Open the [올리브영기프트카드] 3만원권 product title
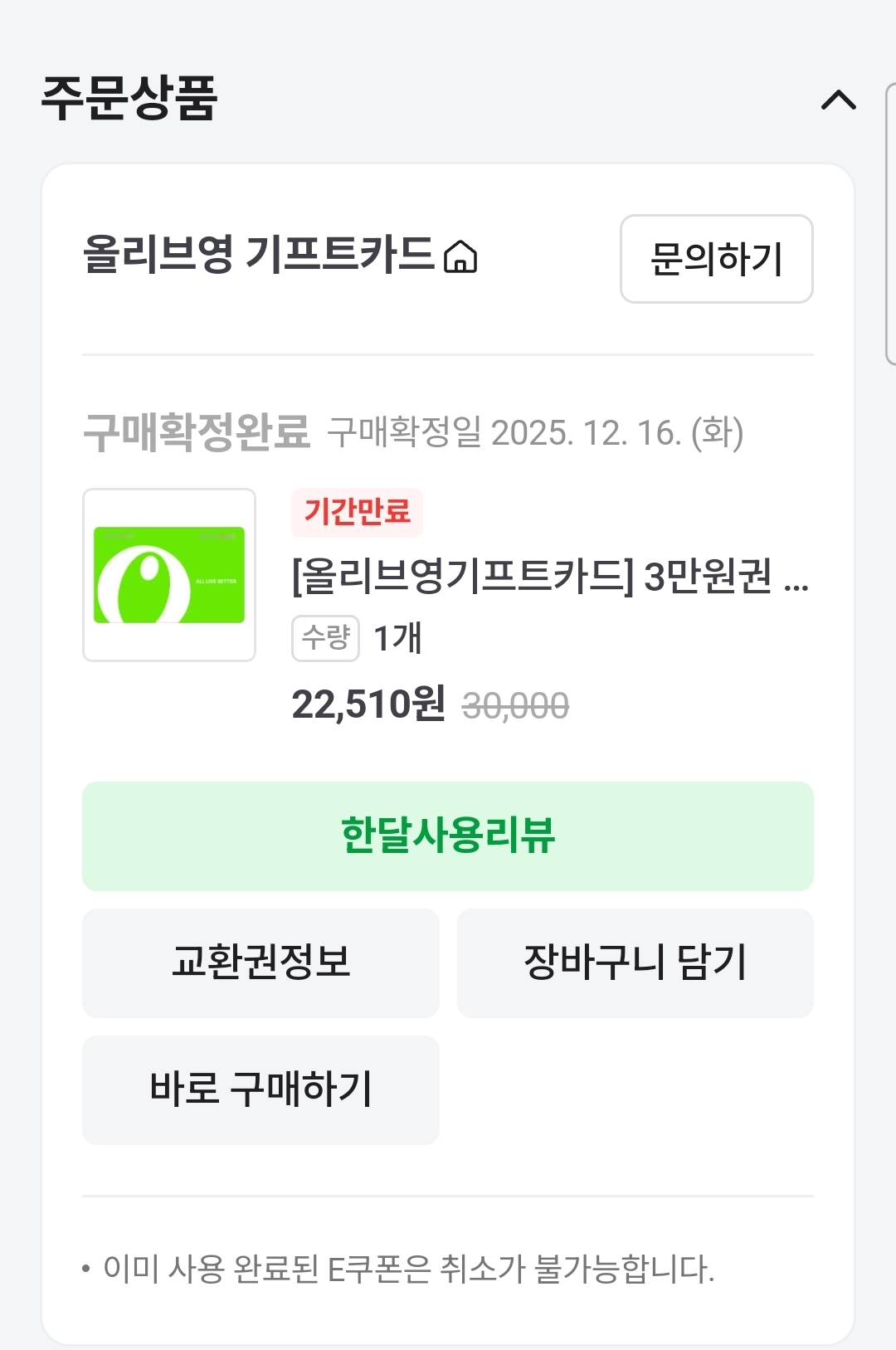The image size is (896, 1350). 531,576
